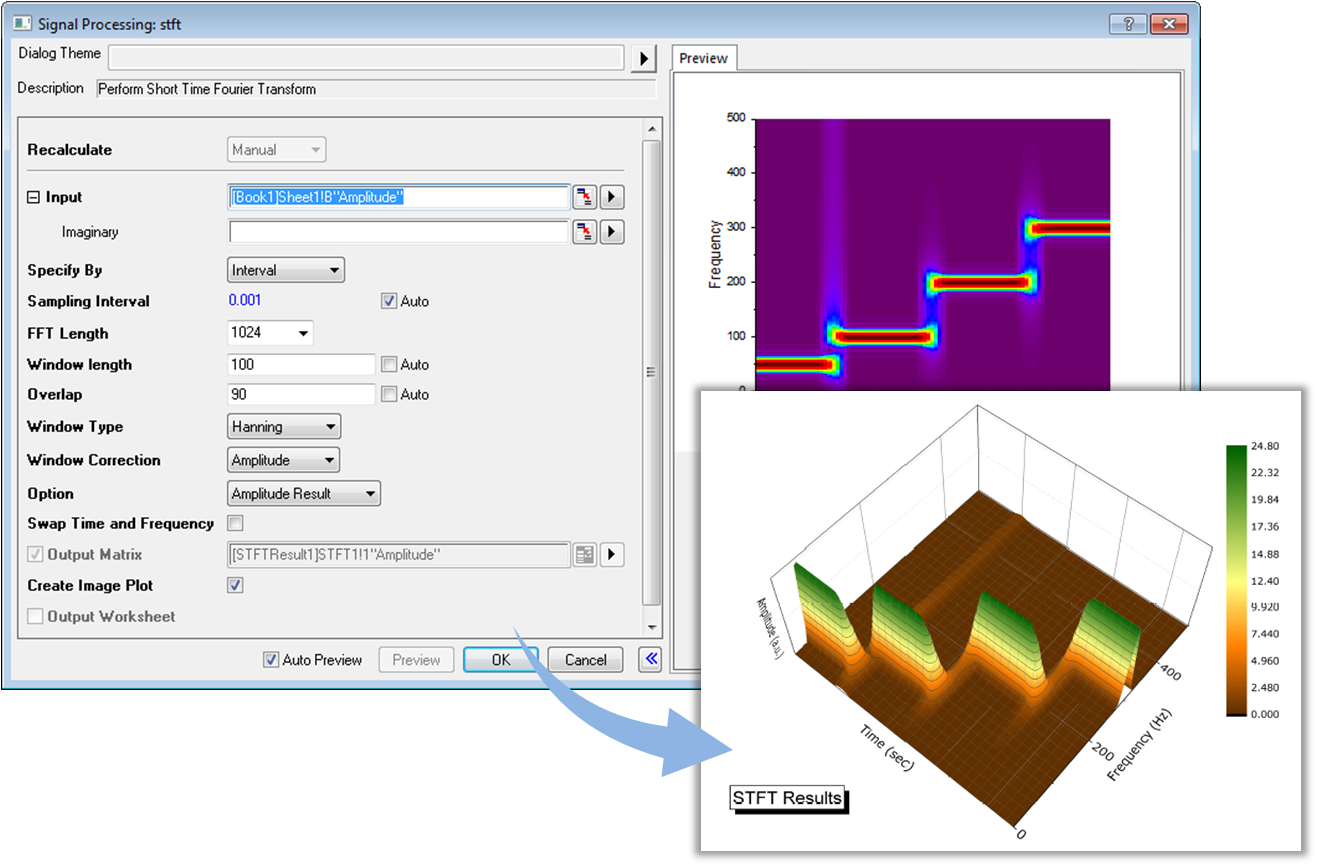Select the Preview tab
The image size is (1319, 868).
703,58
